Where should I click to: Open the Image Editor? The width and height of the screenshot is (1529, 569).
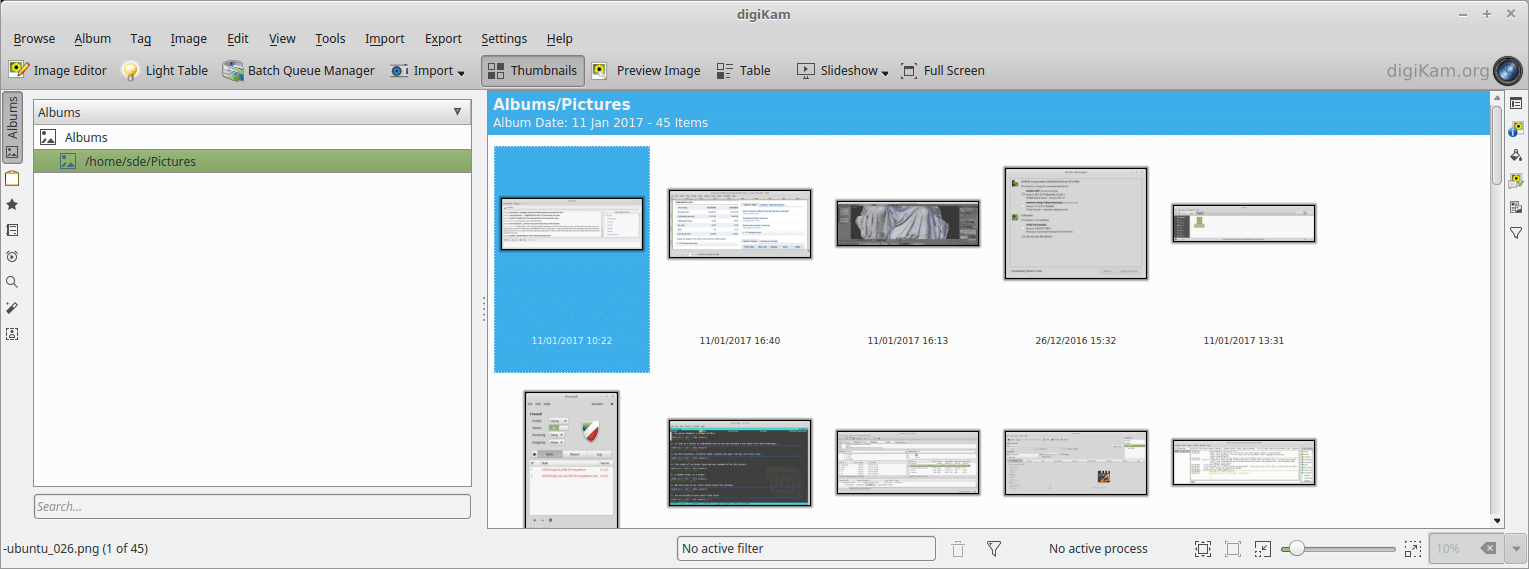click(x=58, y=71)
